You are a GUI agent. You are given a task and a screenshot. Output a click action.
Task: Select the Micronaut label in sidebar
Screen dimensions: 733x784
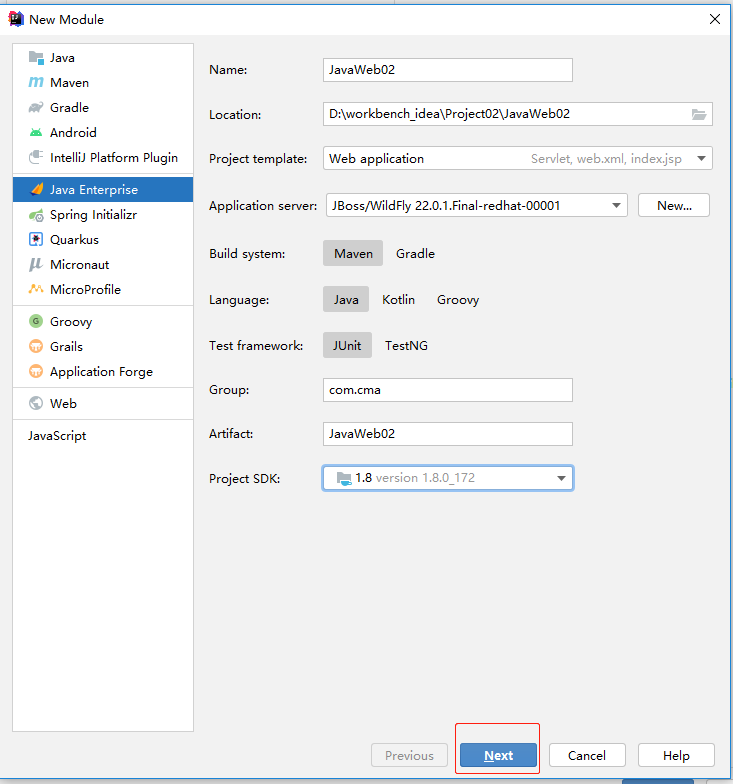(x=80, y=264)
